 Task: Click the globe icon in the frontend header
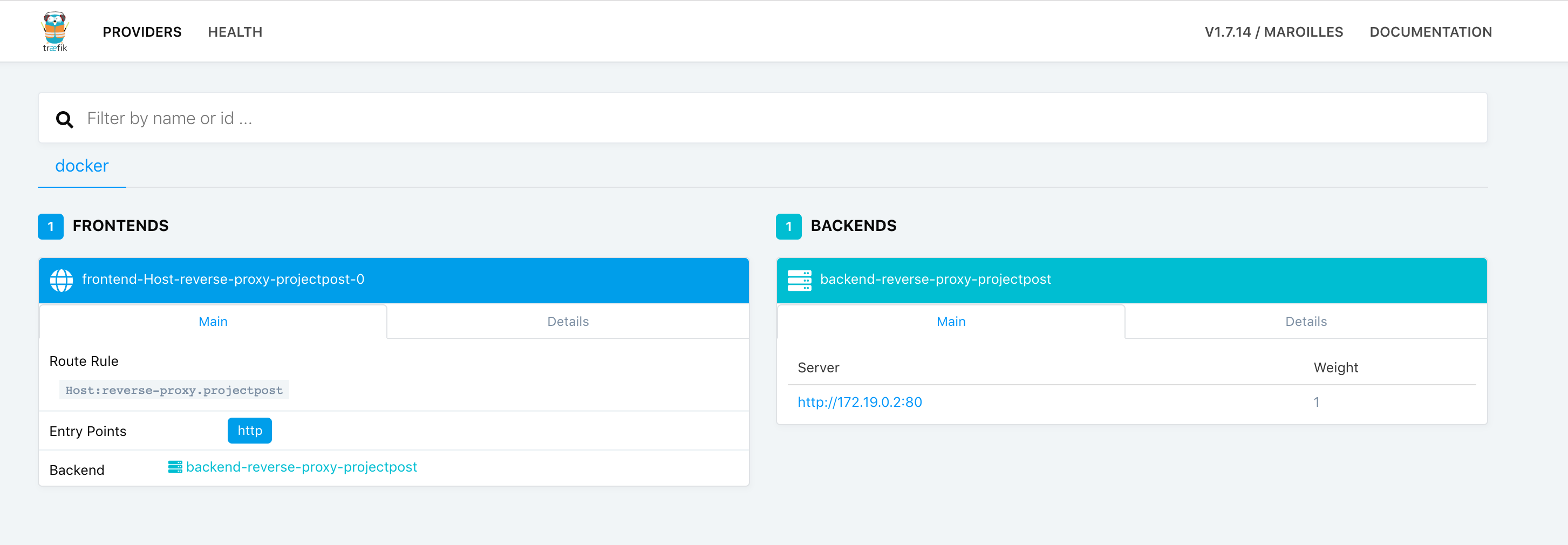(x=62, y=280)
